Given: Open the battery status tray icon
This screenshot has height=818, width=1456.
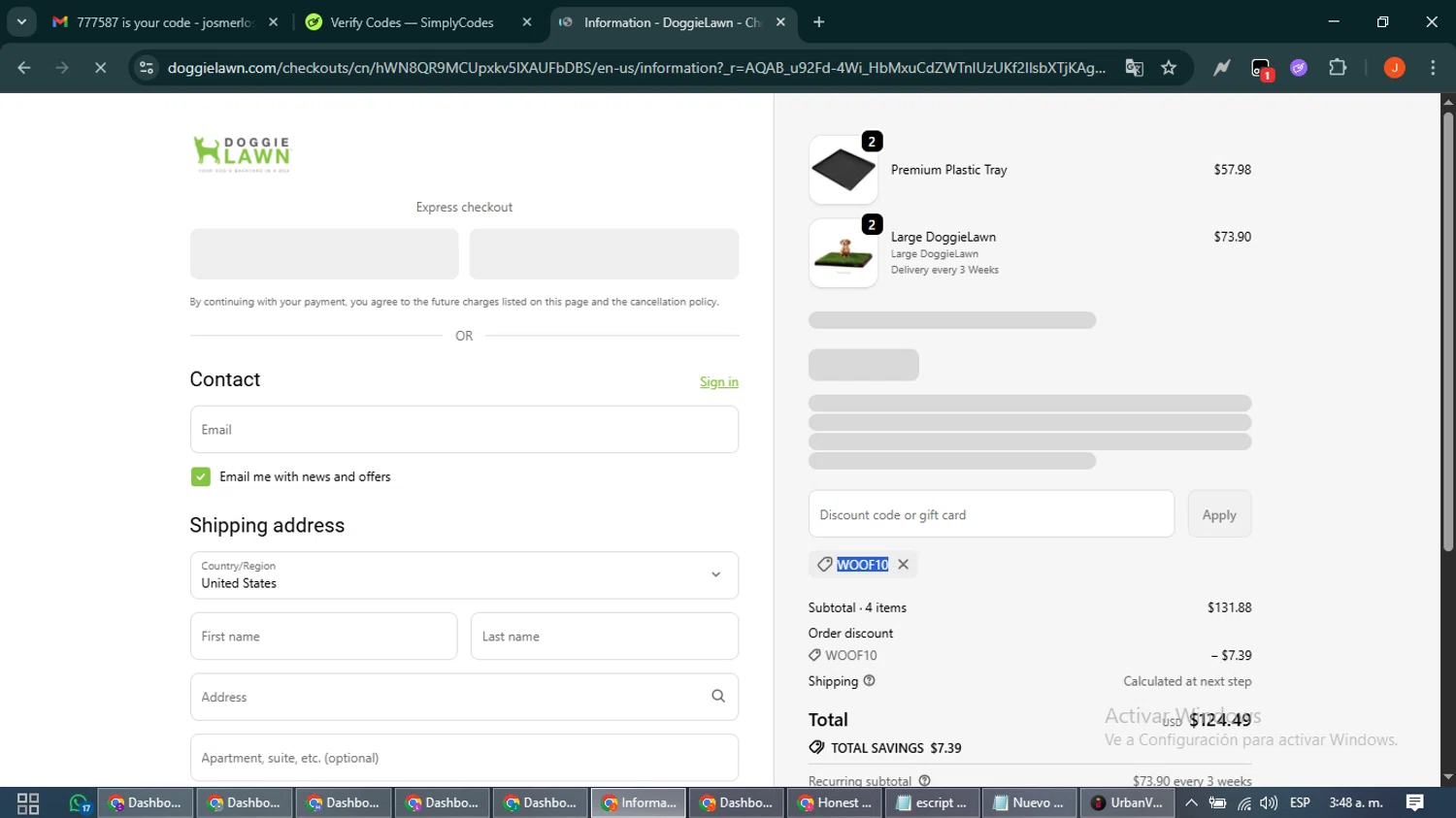Looking at the screenshot, I should pos(1217,802).
